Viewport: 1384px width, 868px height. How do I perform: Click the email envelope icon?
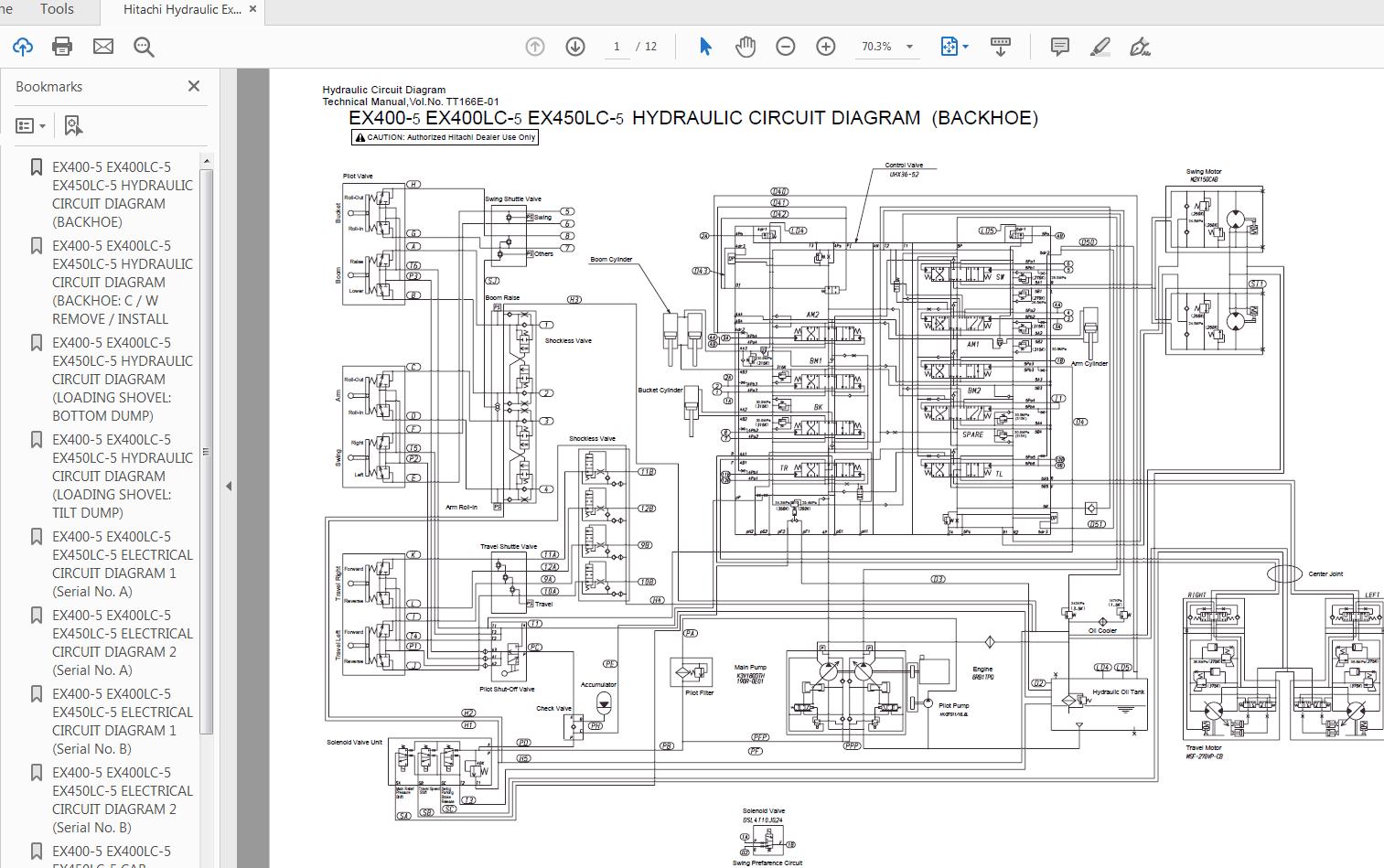[103, 47]
